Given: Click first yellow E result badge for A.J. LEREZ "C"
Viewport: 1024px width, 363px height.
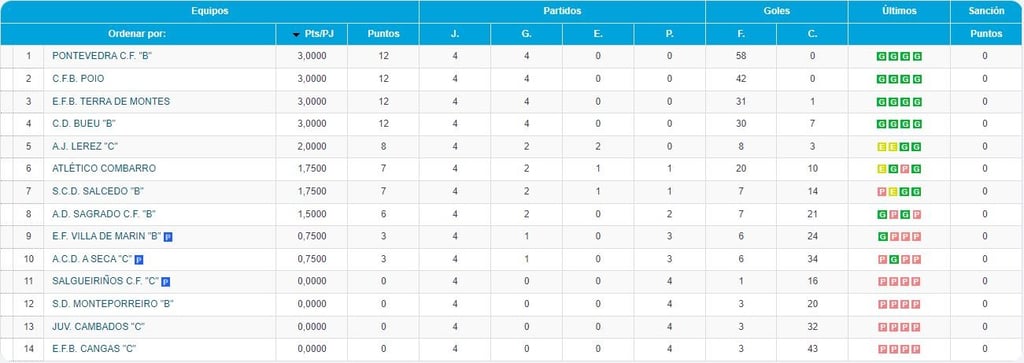Looking at the screenshot, I should coord(882,147).
